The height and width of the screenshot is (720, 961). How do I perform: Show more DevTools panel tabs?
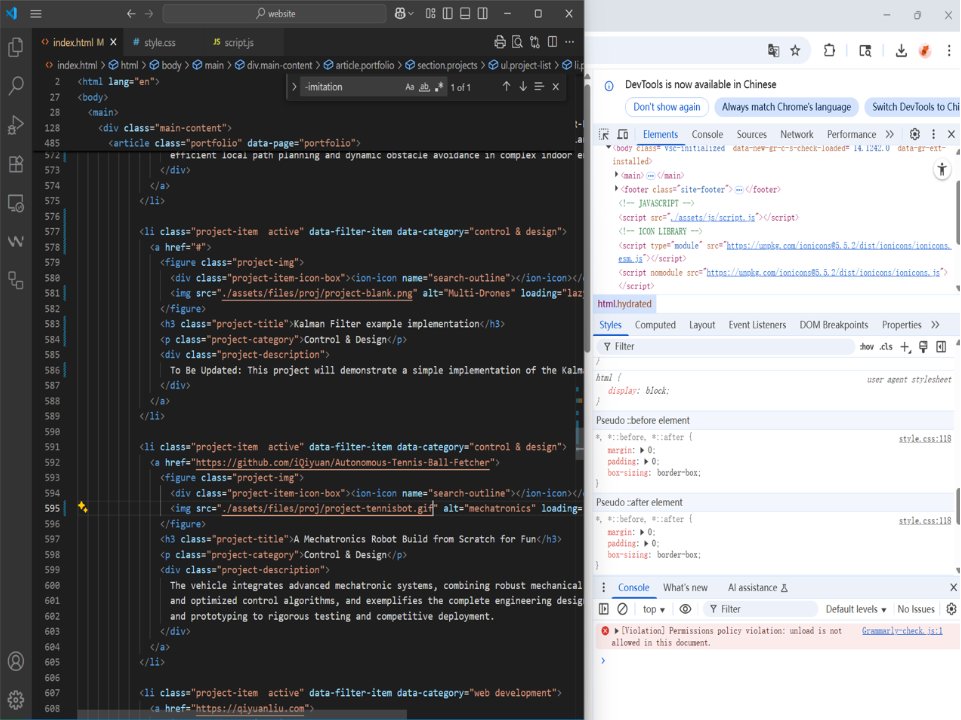tap(890, 134)
